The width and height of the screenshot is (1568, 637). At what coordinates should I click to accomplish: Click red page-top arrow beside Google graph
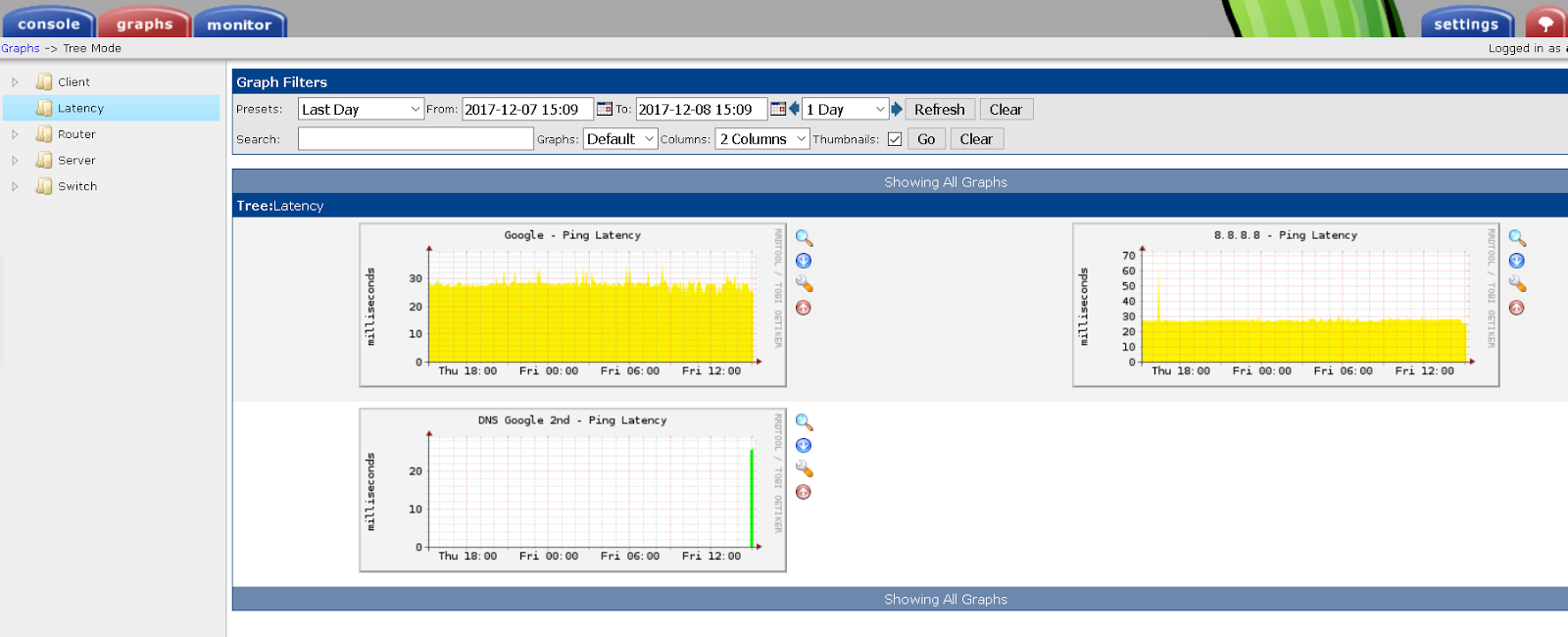[804, 308]
